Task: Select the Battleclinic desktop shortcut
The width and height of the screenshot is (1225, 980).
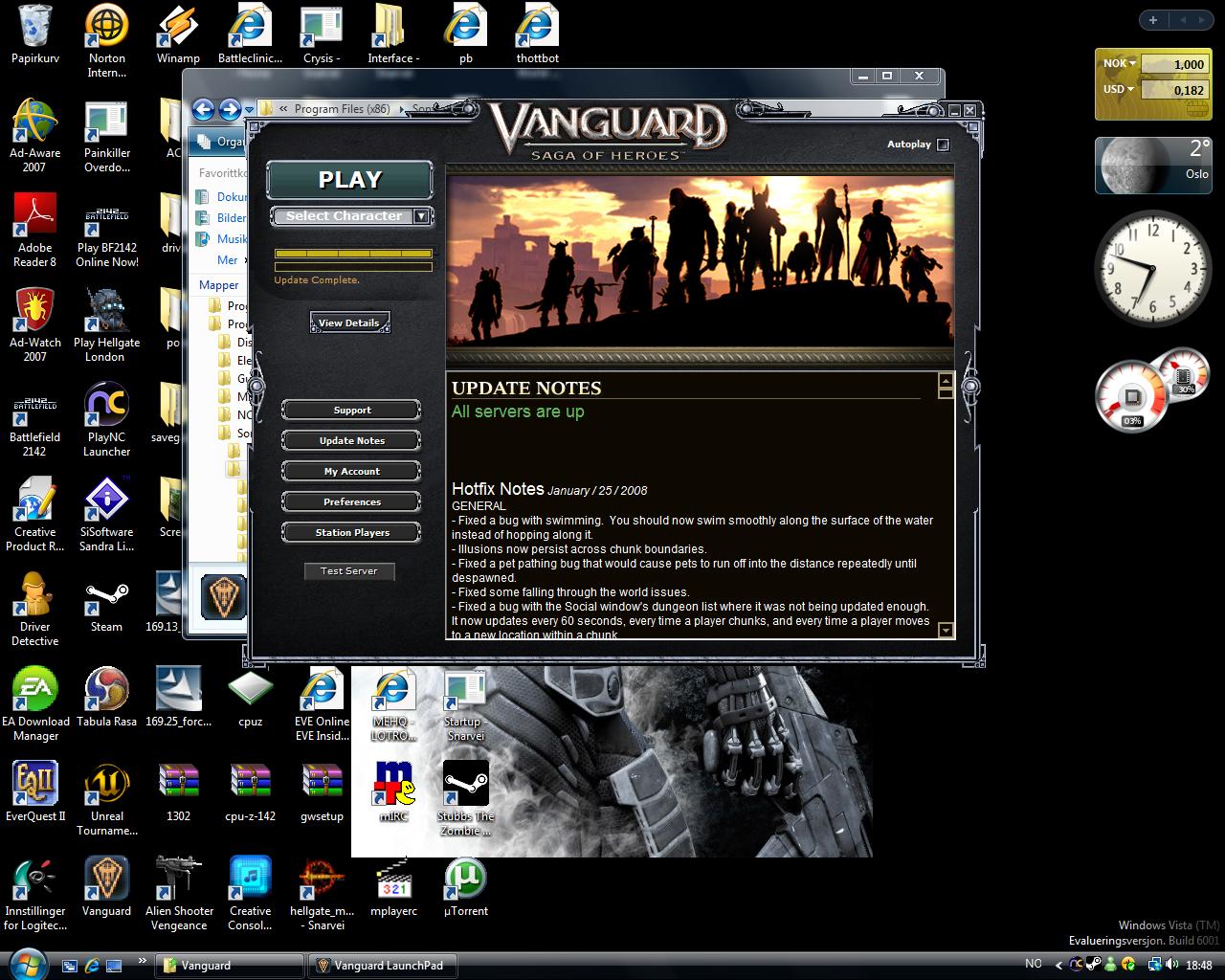Action: point(250,35)
